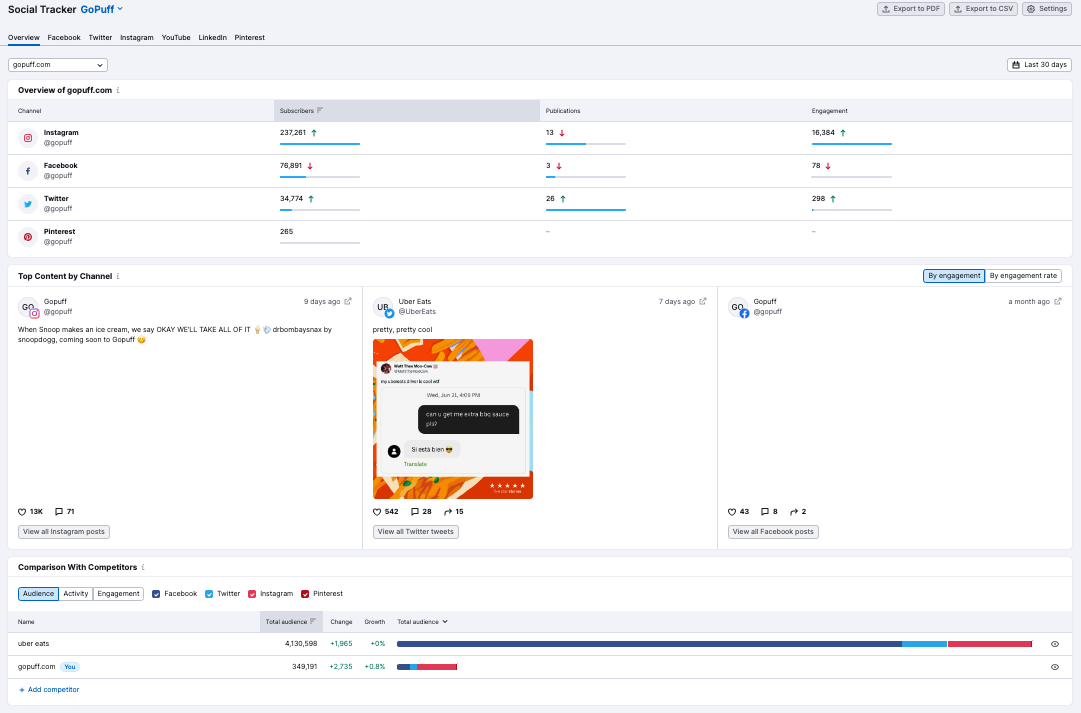Click Export to PDF button
This screenshot has width=1081, height=713.
point(911,9)
